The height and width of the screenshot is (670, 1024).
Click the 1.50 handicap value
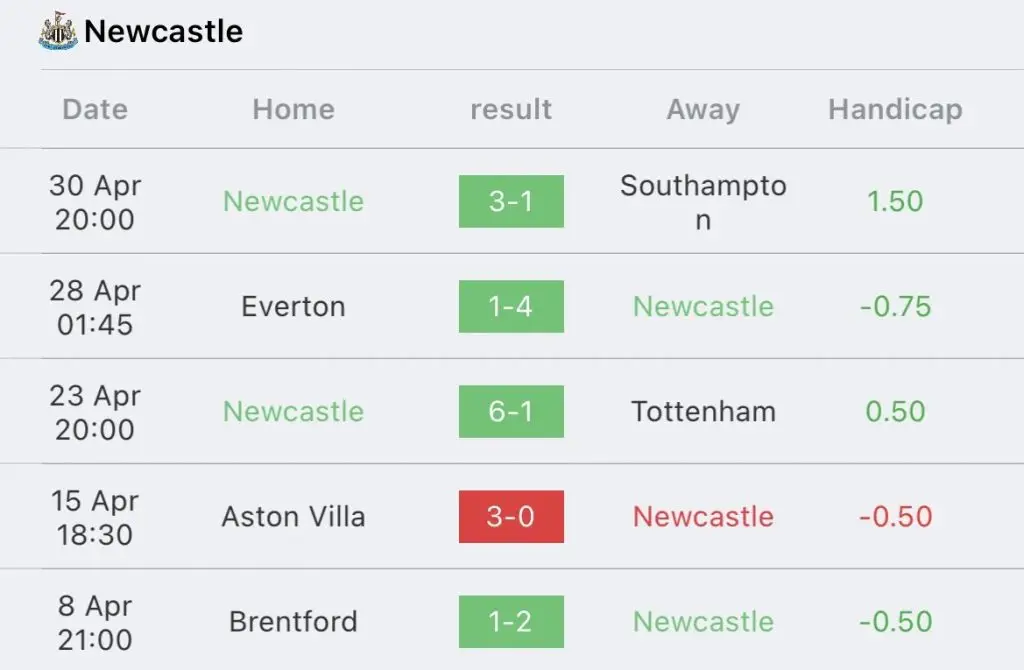(x=895, y=201)
